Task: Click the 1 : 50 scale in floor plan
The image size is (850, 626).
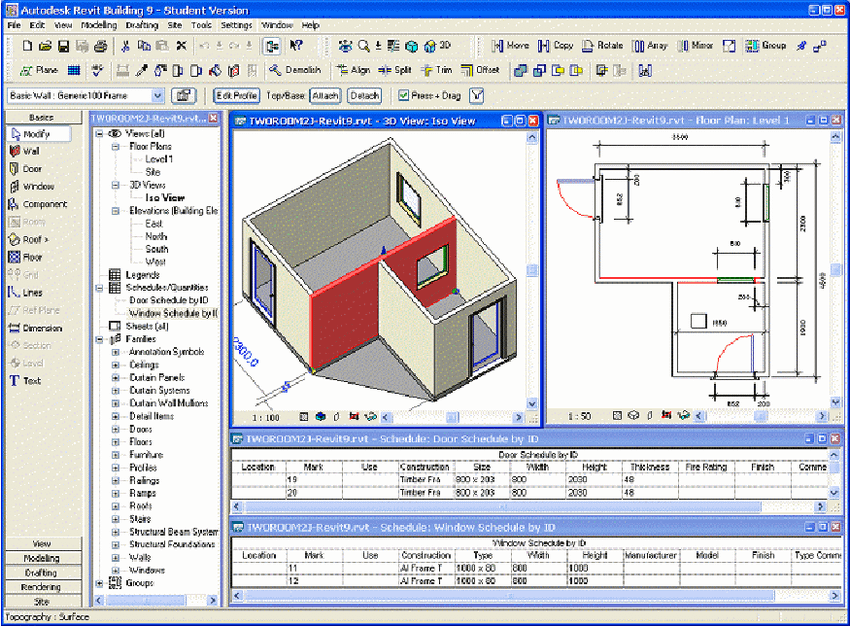Action: (579, 417)
